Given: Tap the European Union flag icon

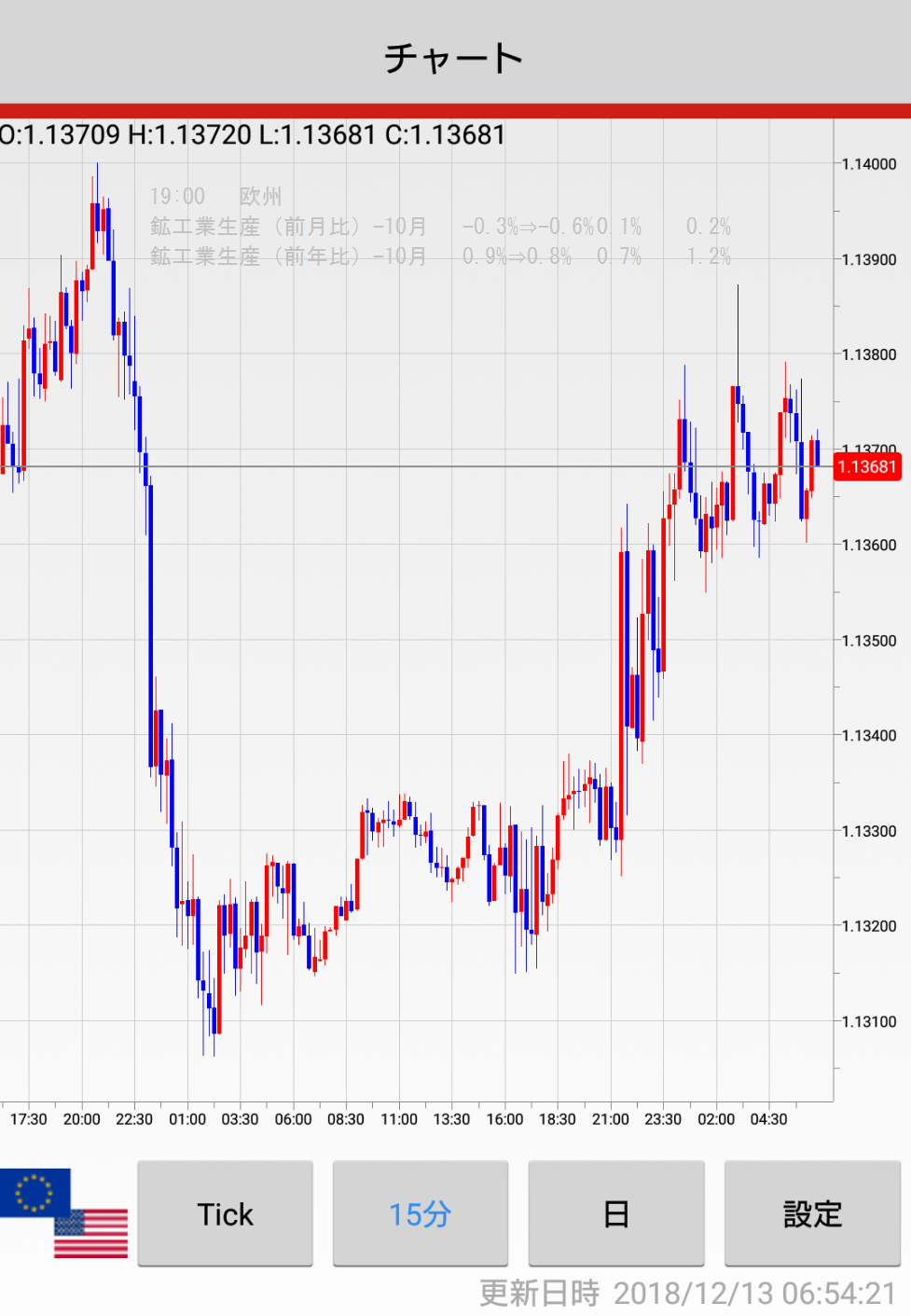Looking at the screenshot, I should click(35, 1192).
